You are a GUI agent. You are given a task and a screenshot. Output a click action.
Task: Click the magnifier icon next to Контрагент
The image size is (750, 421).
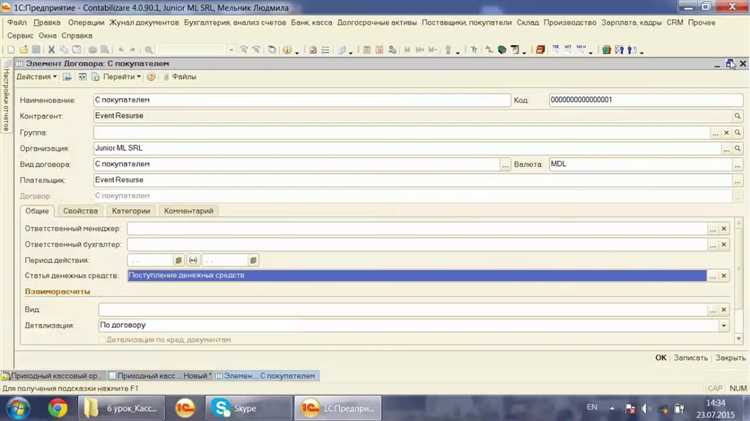738,116
